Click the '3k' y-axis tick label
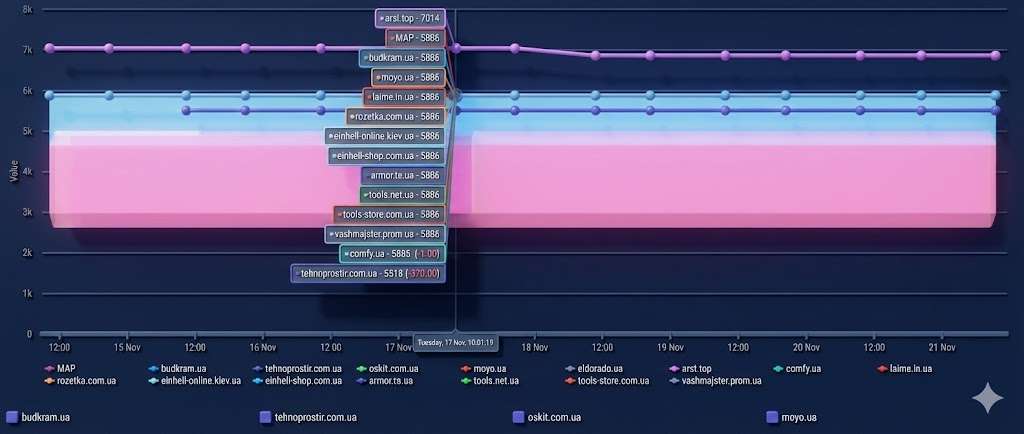The image size is (1024, 434). tap(27, 213)
